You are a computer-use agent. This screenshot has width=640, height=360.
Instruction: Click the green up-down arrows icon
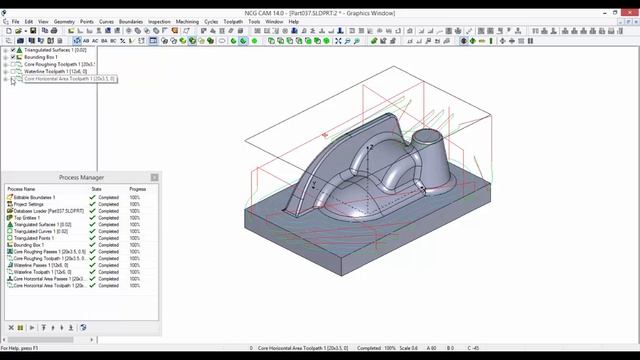point(473,41)
